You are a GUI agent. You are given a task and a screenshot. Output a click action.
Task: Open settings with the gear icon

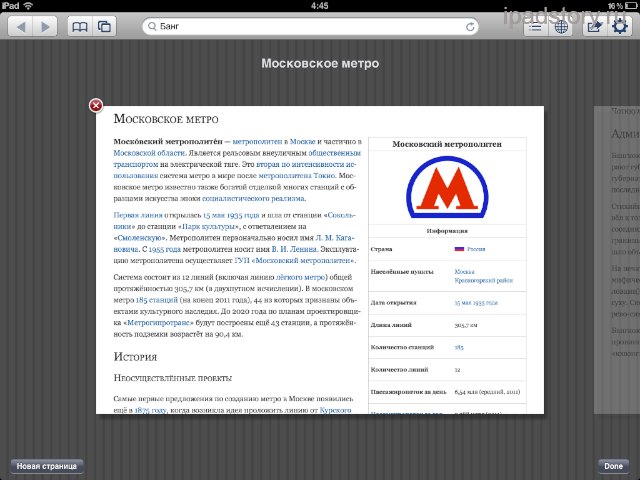[620, 27]
